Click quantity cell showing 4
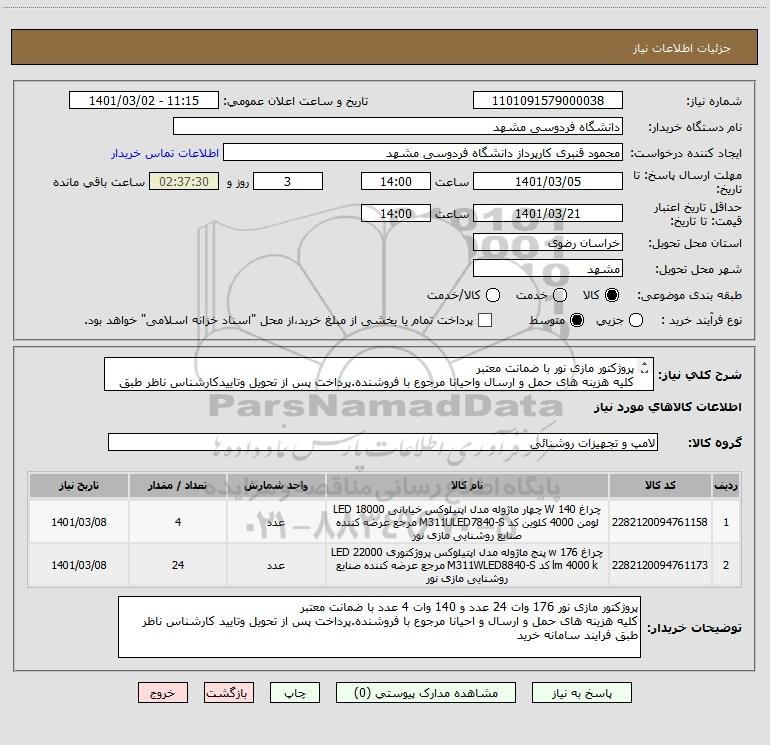The width and height of the screenshot is (770, 745). coord(178,522)
